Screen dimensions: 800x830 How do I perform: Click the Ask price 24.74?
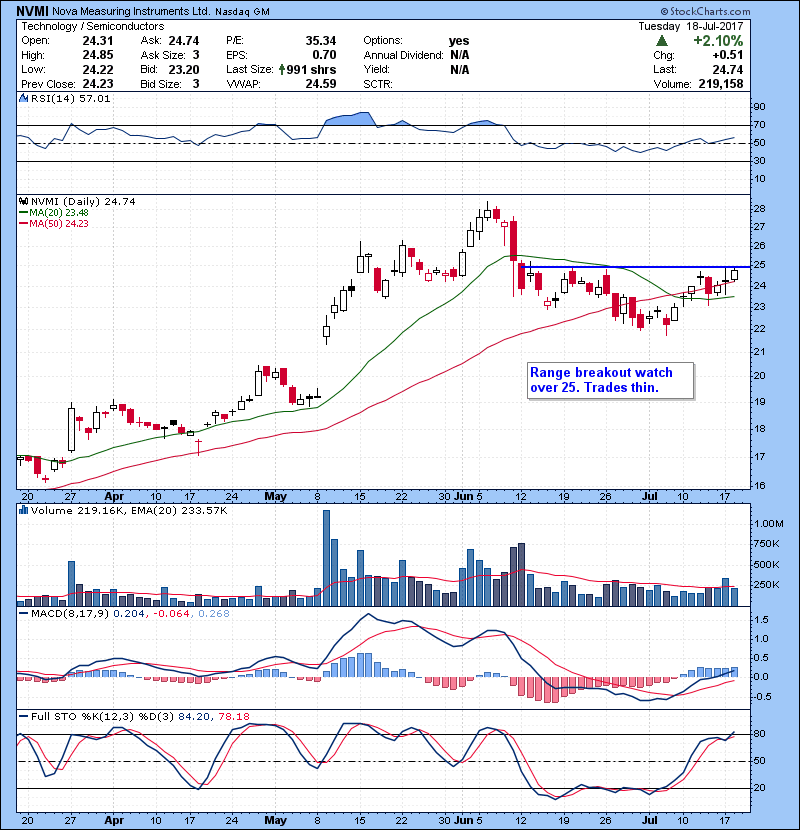(x=184, y=41)
